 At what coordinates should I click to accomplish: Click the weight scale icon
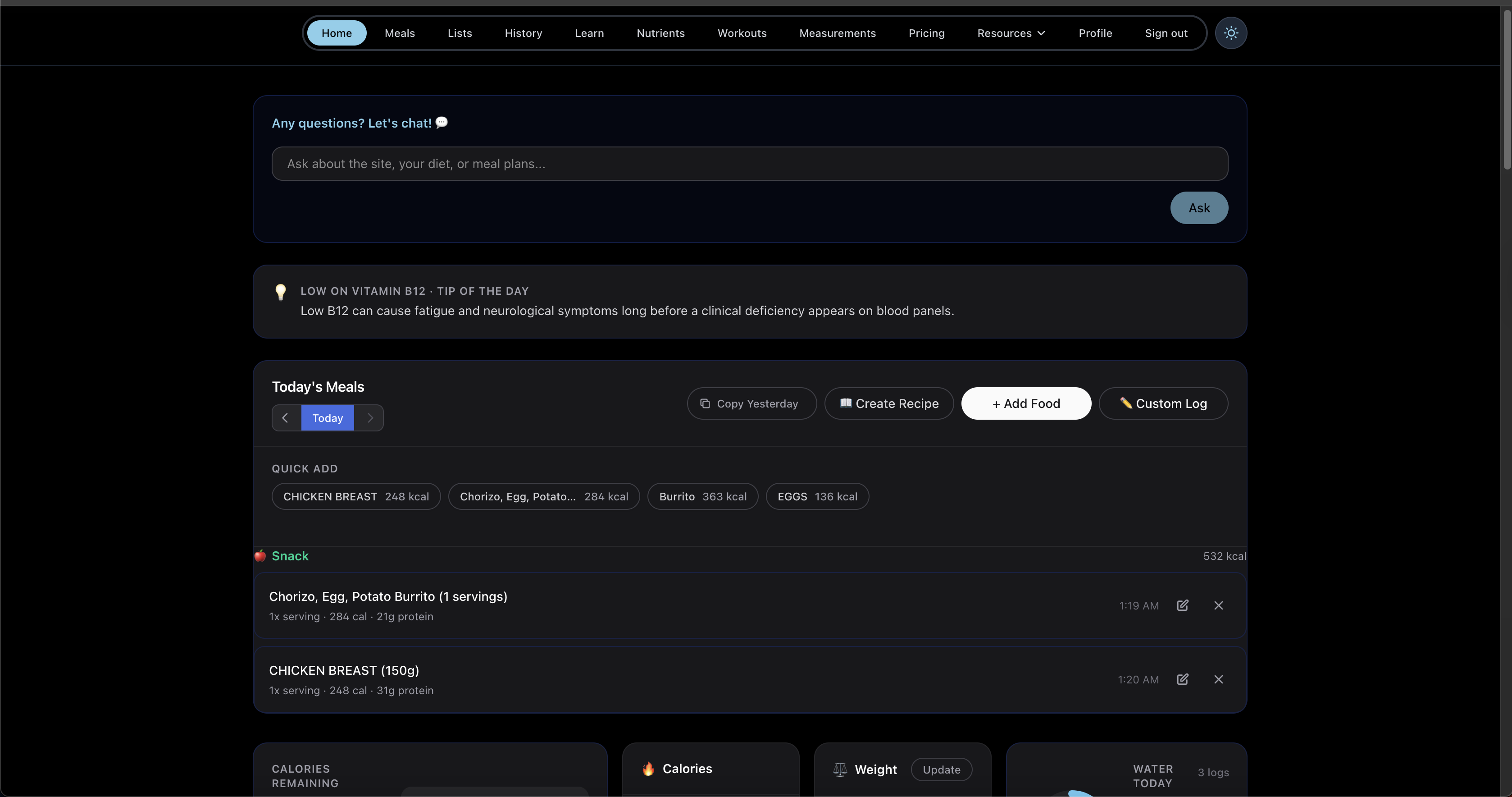840,770
